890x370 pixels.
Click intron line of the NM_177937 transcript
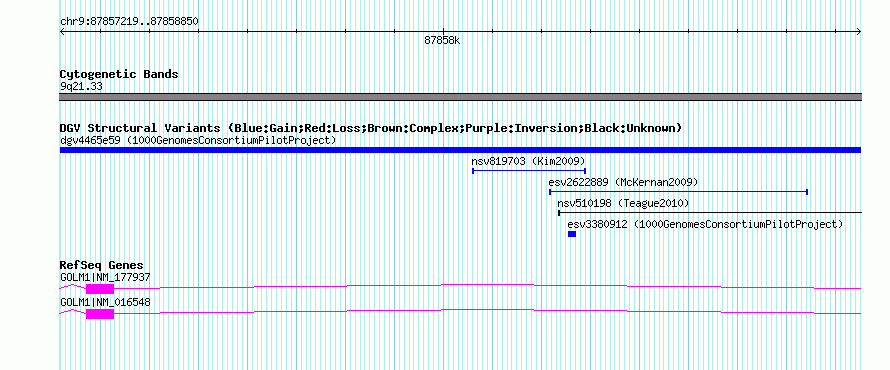click(488, 284)
